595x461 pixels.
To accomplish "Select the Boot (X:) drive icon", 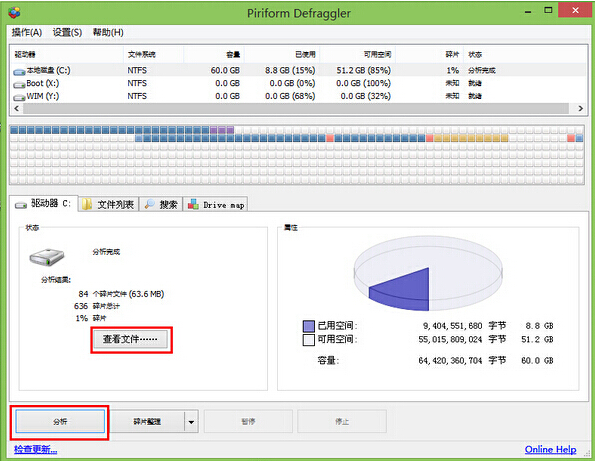I will pos(19,85).
